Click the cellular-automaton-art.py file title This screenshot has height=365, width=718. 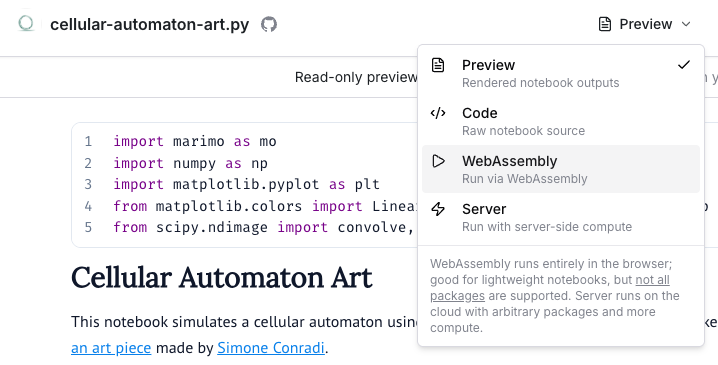[x=150, y=24]
